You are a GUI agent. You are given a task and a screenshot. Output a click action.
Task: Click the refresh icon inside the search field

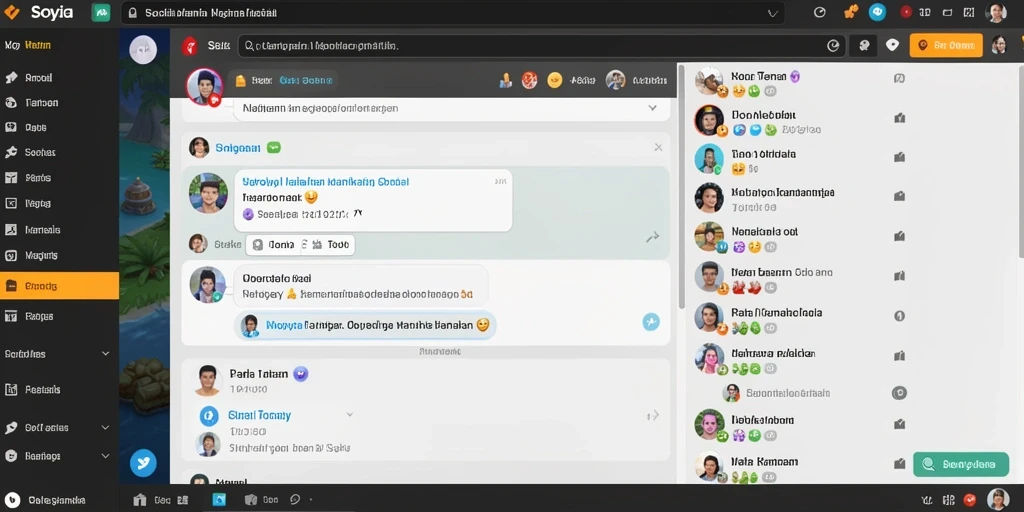point(833,46)
